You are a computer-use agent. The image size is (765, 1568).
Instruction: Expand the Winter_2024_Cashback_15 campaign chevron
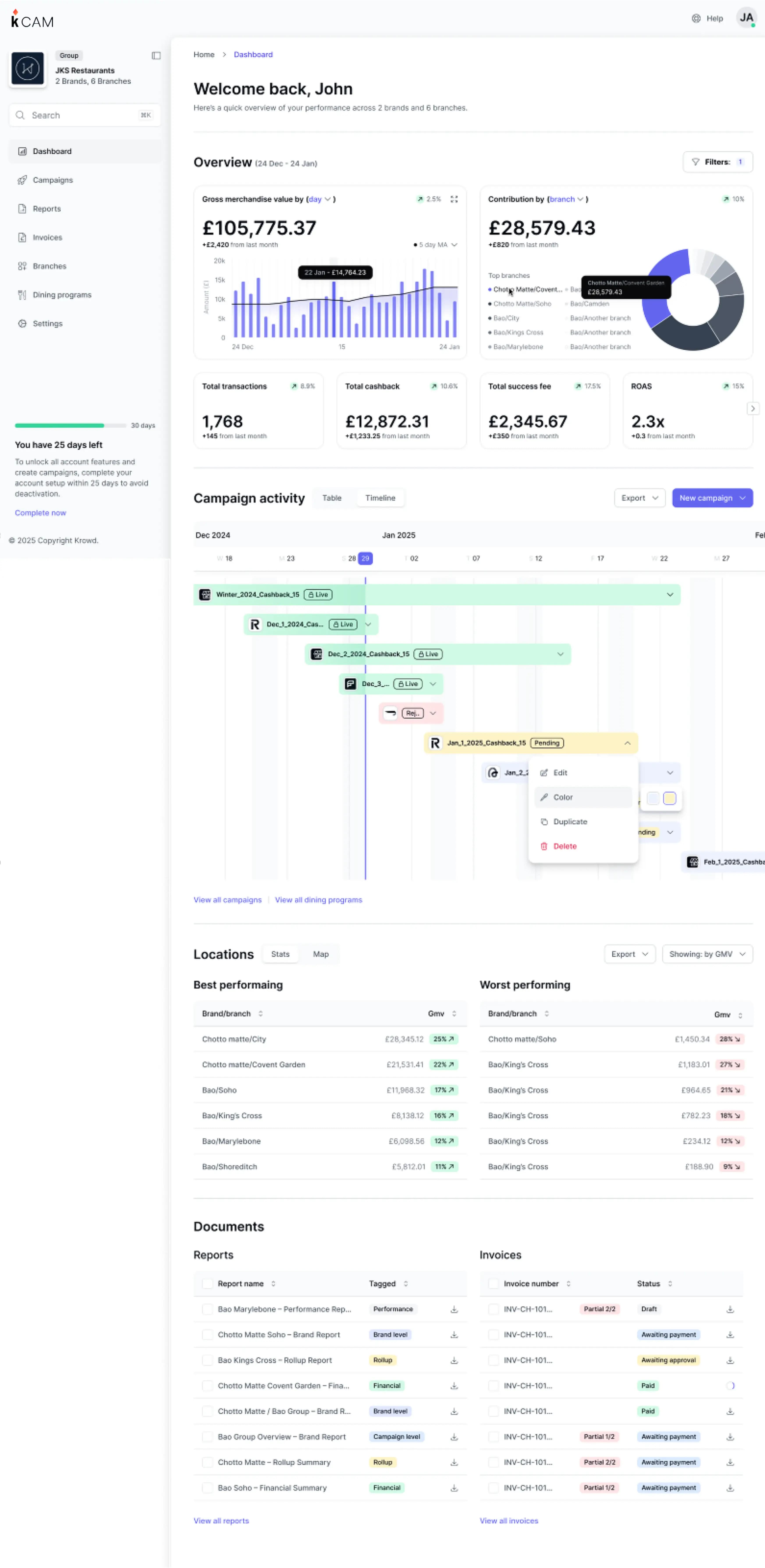[669, 595]
